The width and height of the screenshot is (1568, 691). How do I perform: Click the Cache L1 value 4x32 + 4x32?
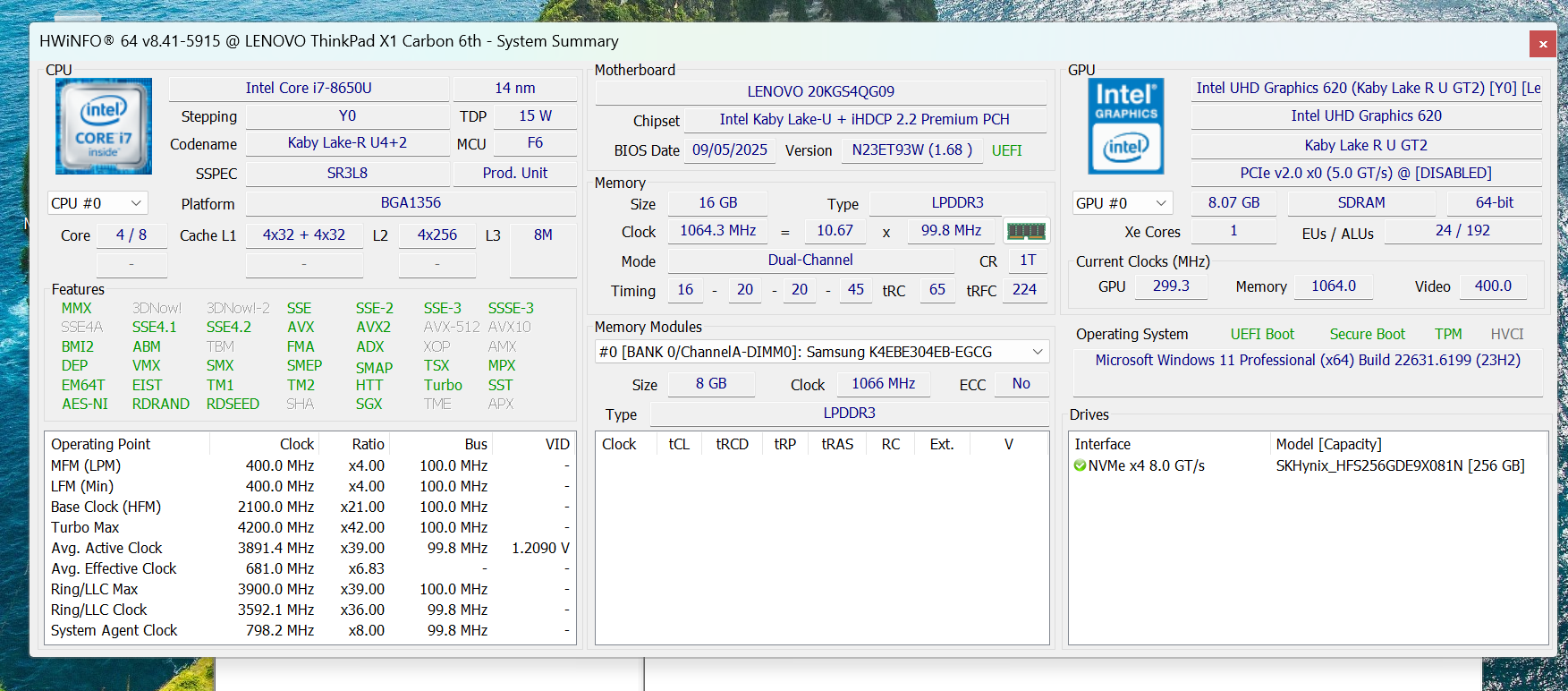tap(304, 235)
